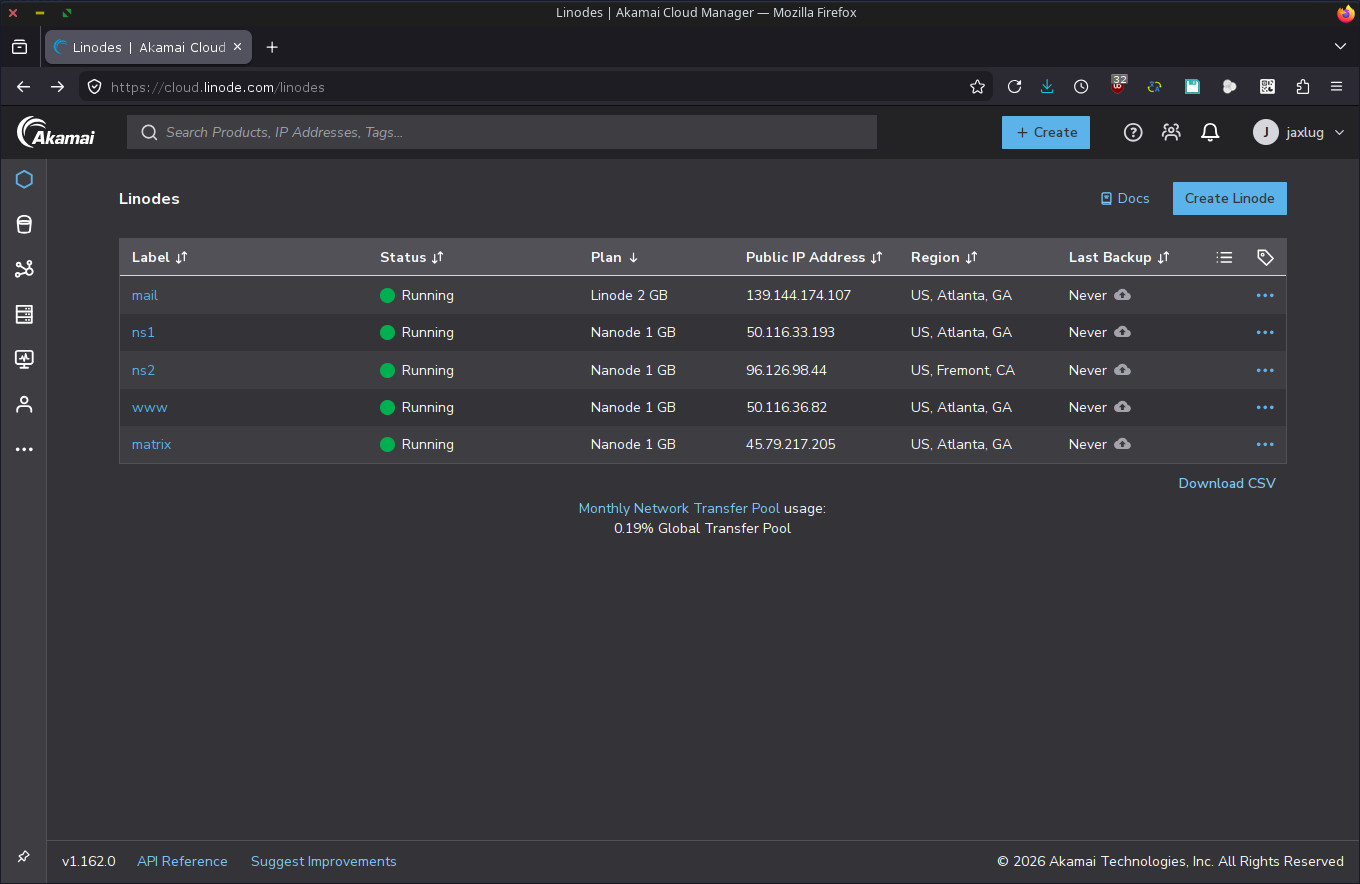Open API Reference footer link
The width and height of the screenshot is (1360, 884).
point(182,861)
